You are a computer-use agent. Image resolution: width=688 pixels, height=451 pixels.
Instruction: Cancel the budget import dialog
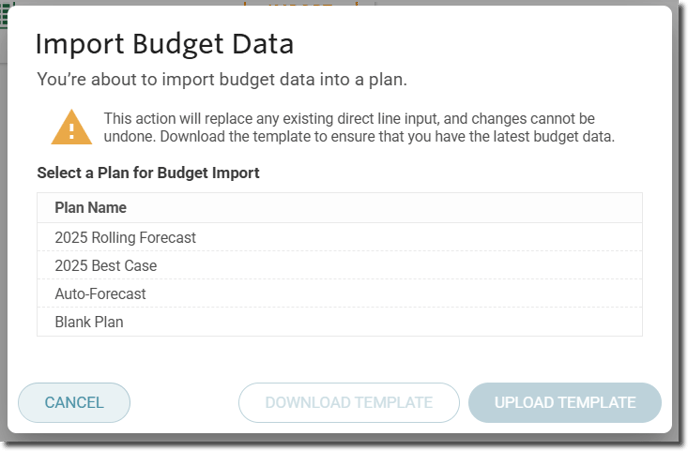(x=74, y=402)
